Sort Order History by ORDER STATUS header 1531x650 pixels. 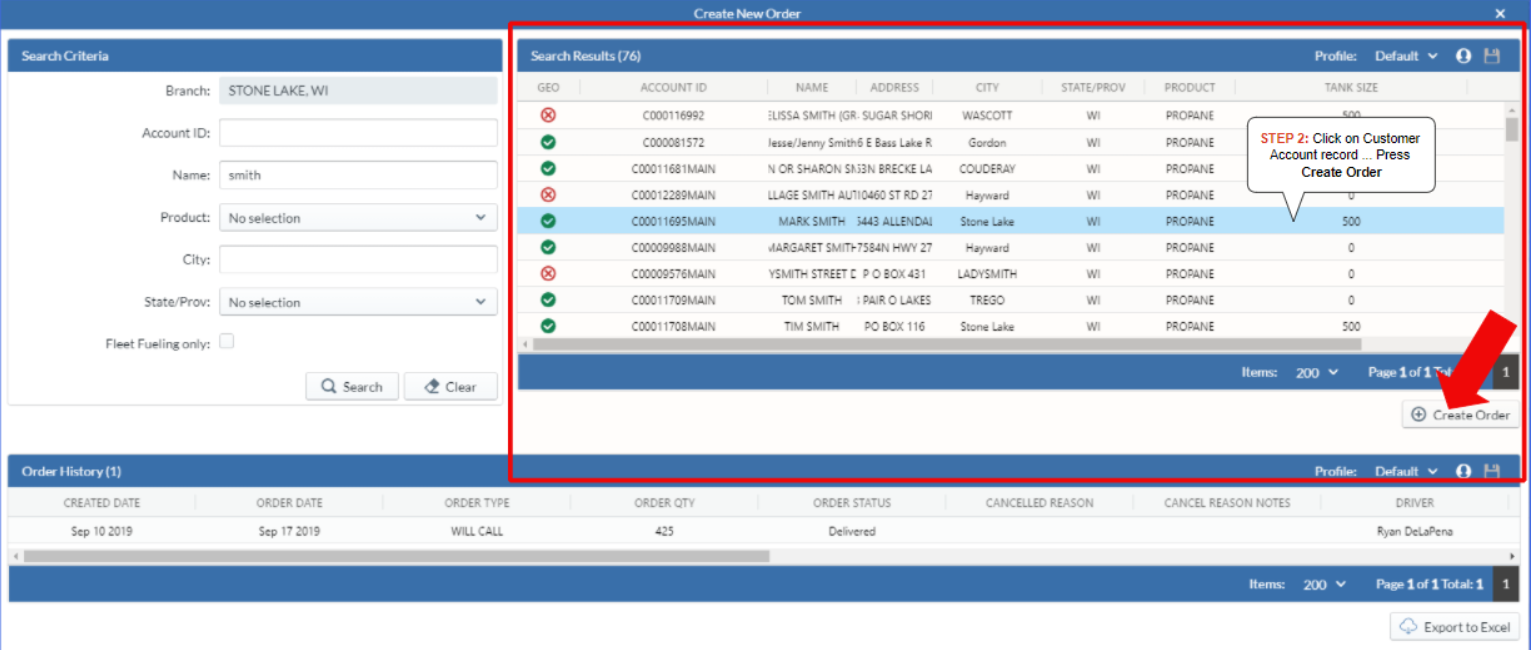pyautogui.click(x=851, y=503)
